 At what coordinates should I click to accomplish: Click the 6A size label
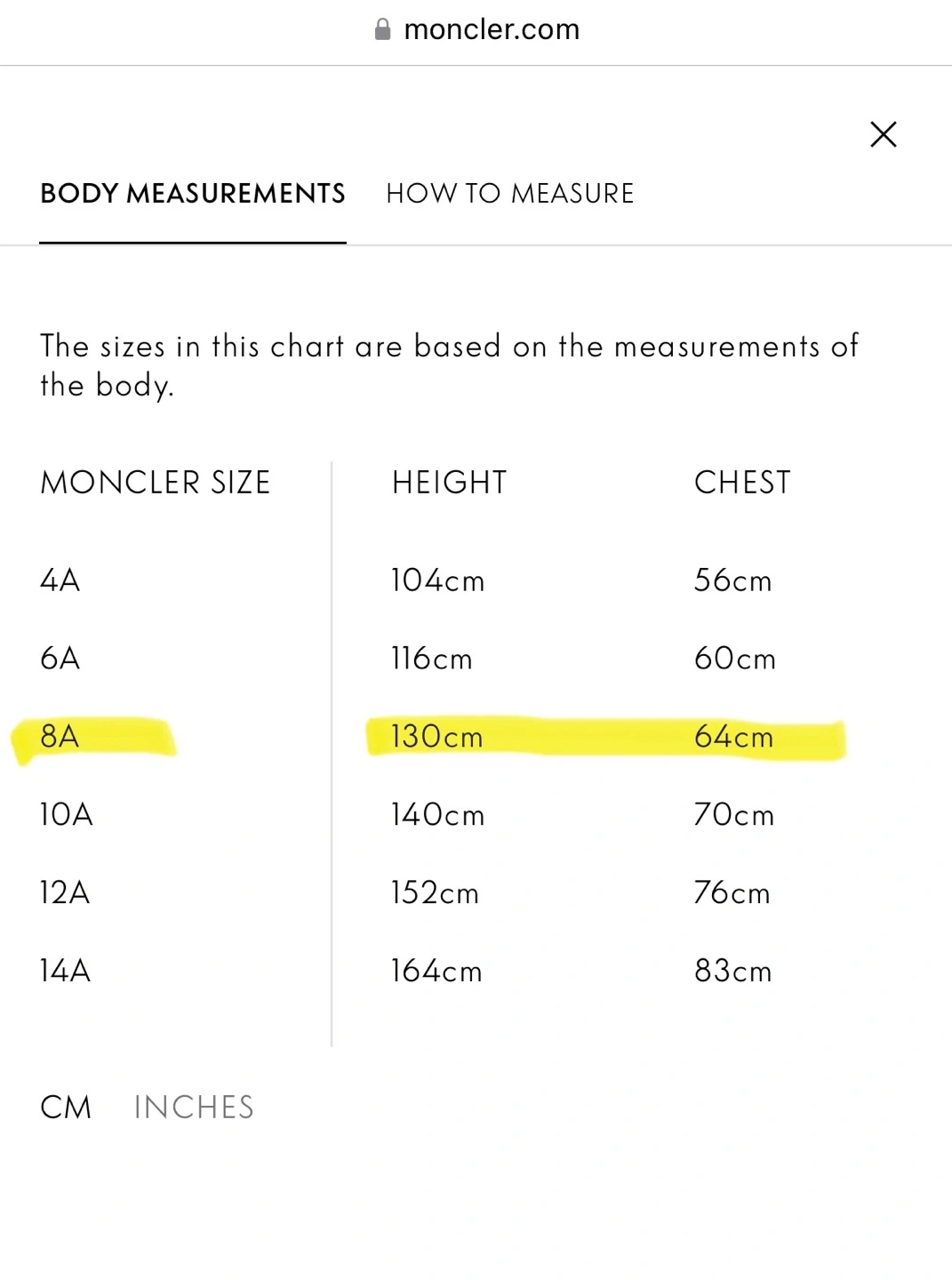[60, 659]
